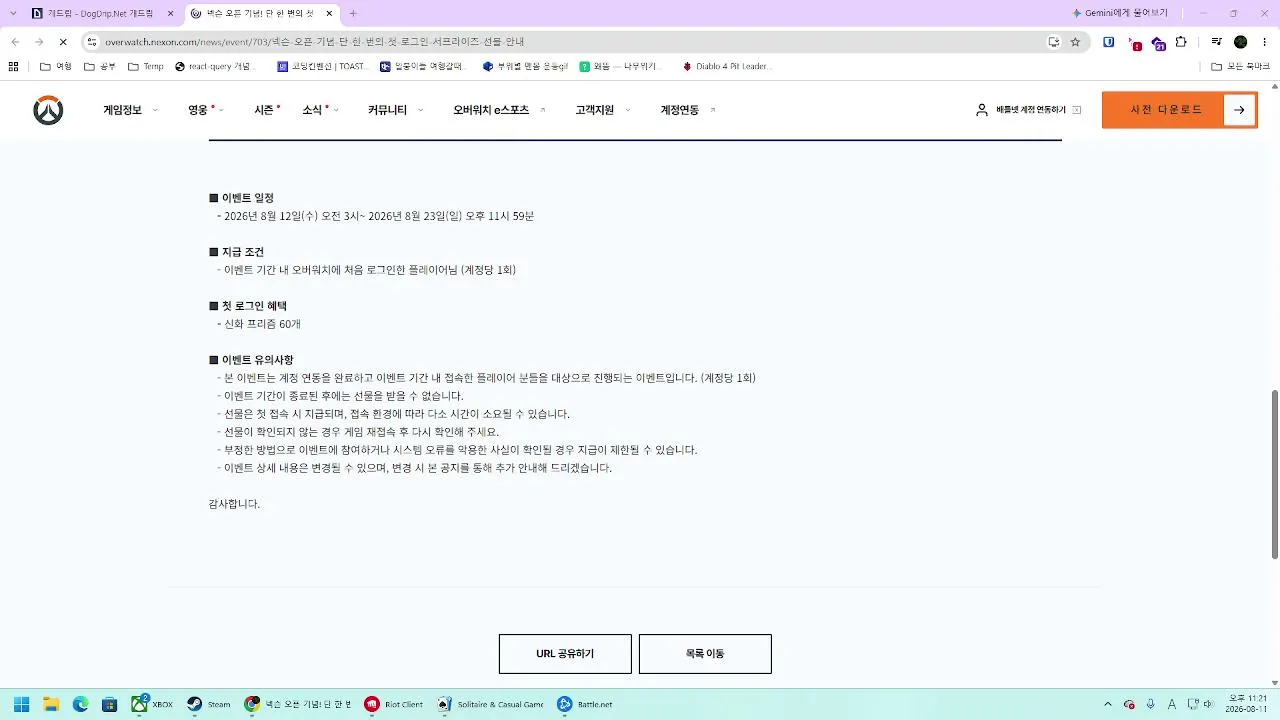
Task: Open the react-query bookmark
Action: click(214, 66)
